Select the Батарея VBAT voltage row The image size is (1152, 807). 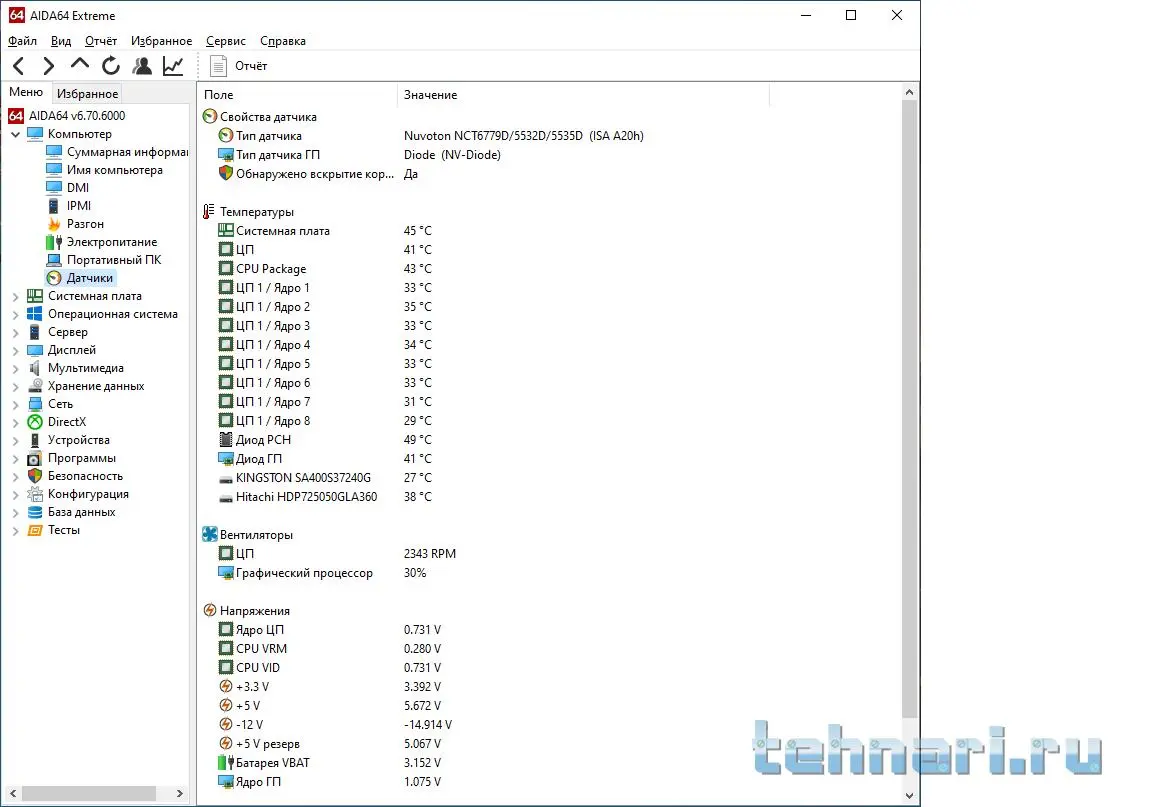(x=329, y=762)
